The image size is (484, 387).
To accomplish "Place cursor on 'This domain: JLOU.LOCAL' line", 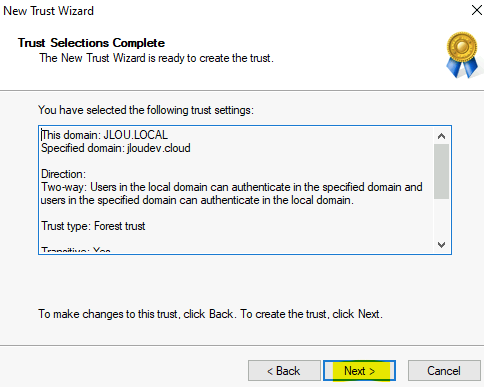I will [104, 135].
